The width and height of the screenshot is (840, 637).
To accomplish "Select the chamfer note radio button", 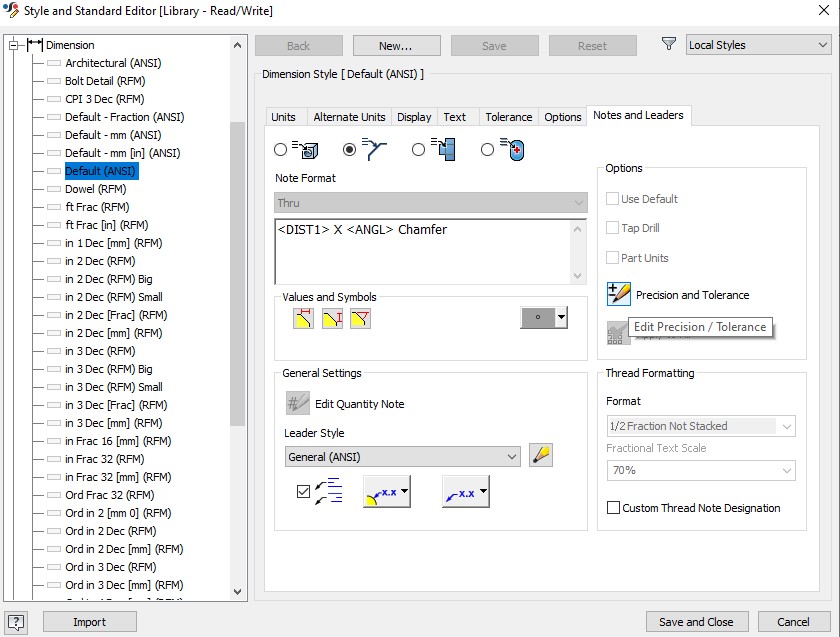I will [x=349, y=149].
